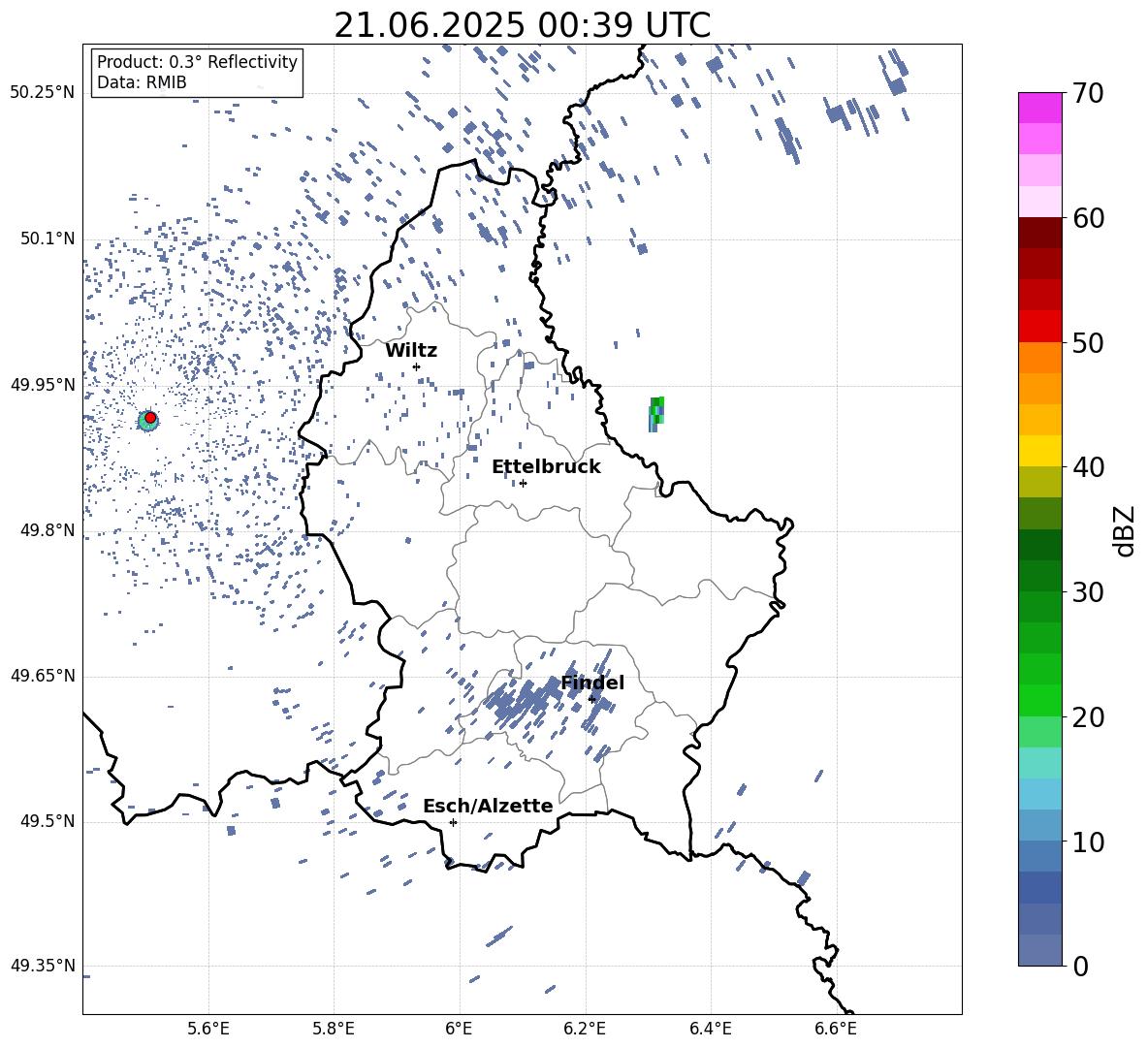Click the Wiltz city label

point(411,351)
